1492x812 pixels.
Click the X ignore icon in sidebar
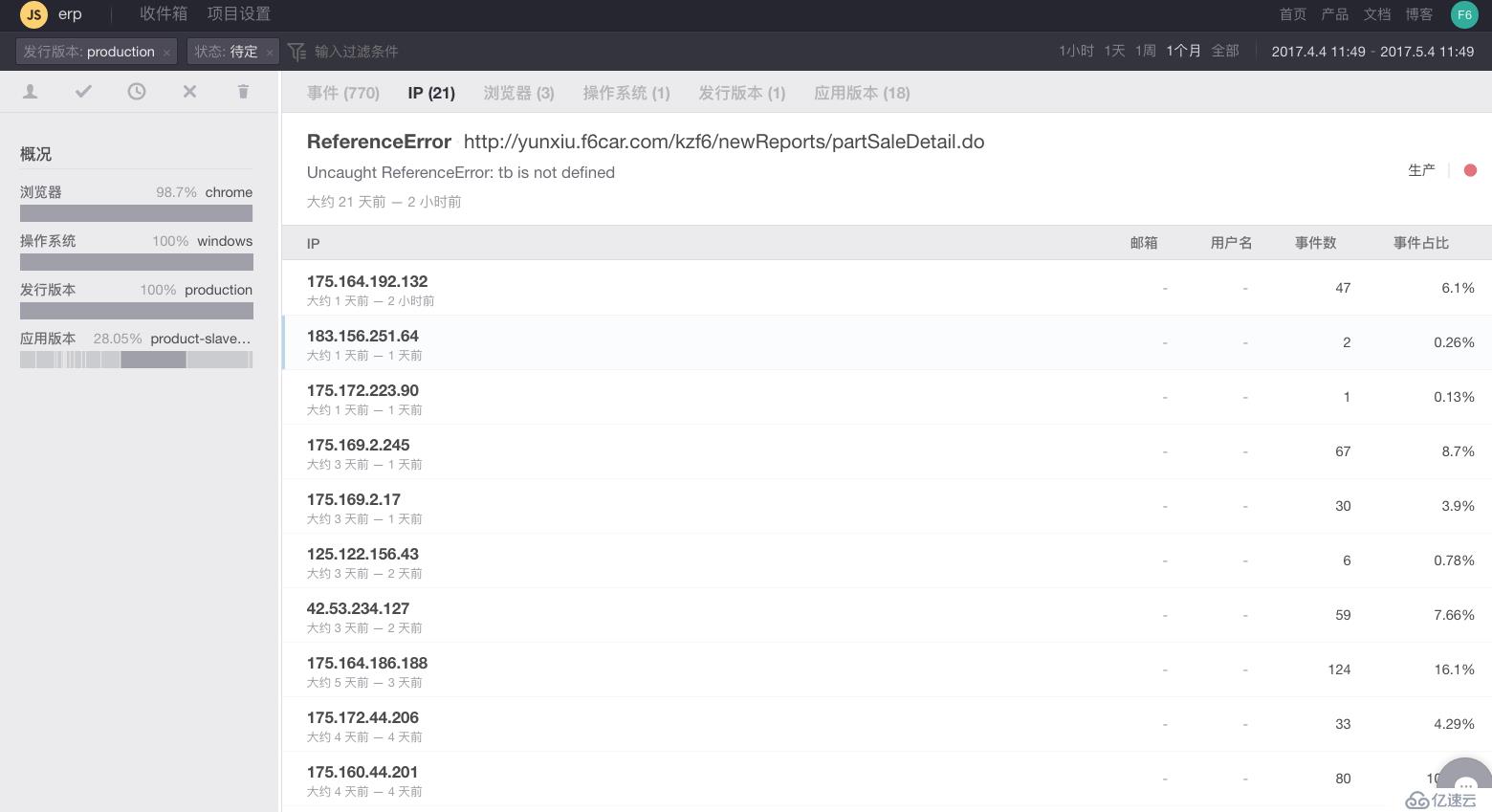[189, 92]
